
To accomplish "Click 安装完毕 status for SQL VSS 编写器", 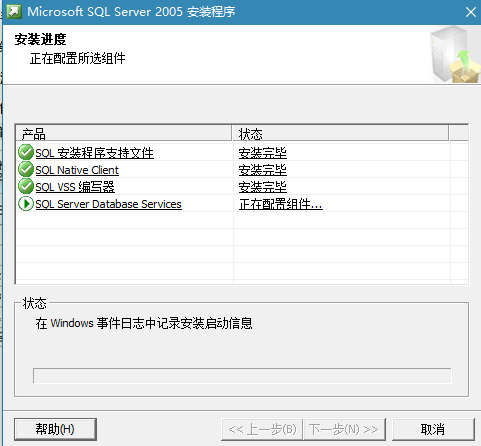I will (262, 187).
